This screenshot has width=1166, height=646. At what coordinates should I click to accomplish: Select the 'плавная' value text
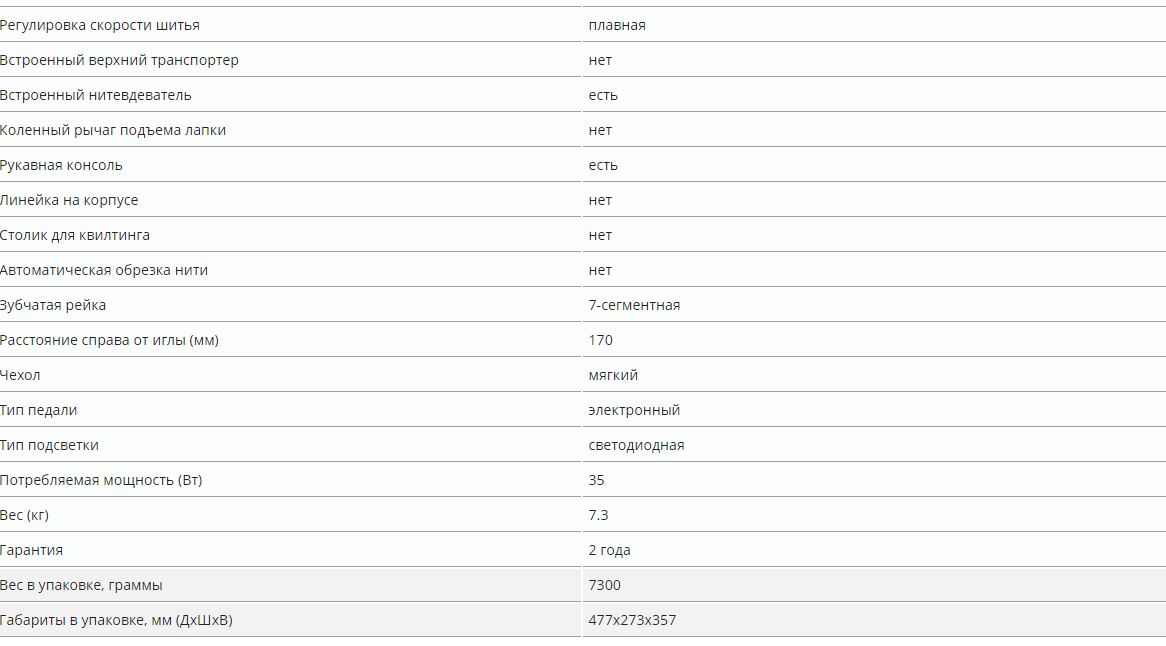pos(616,25)
